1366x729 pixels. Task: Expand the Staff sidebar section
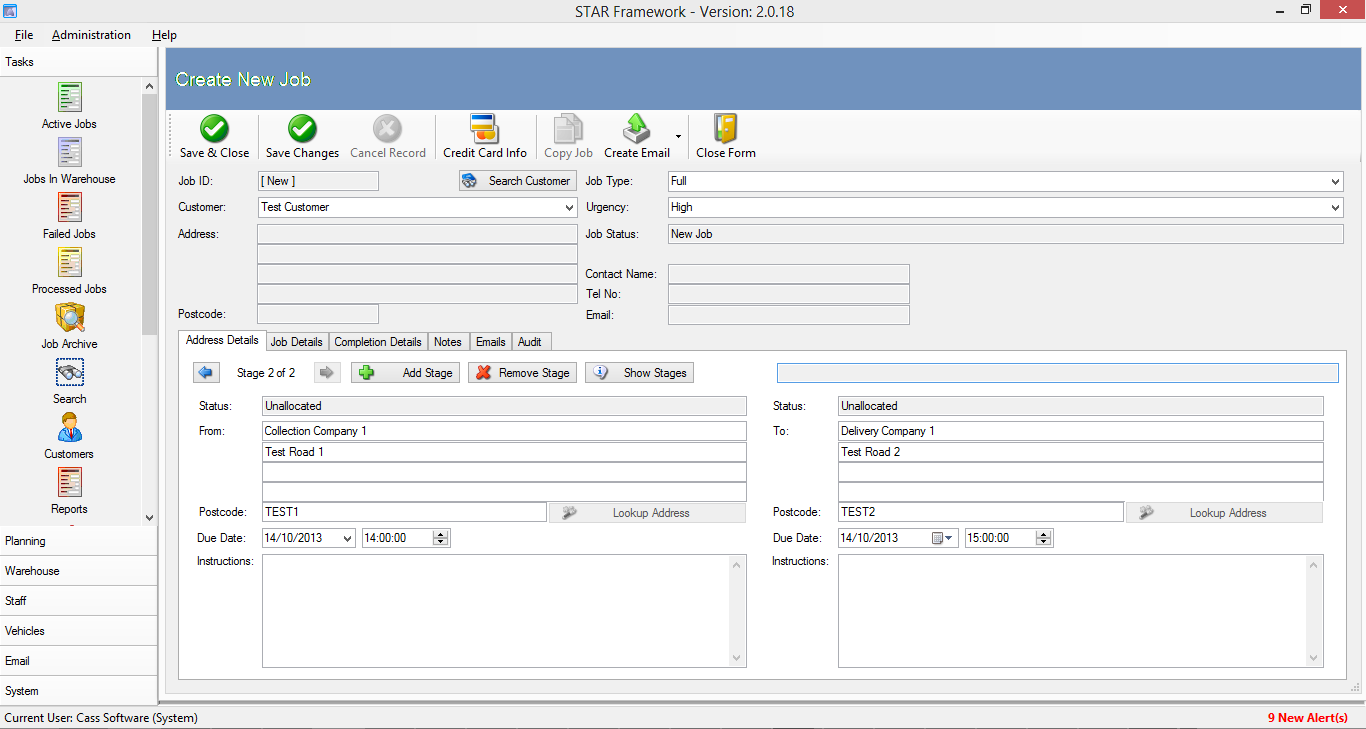point(78,601)
